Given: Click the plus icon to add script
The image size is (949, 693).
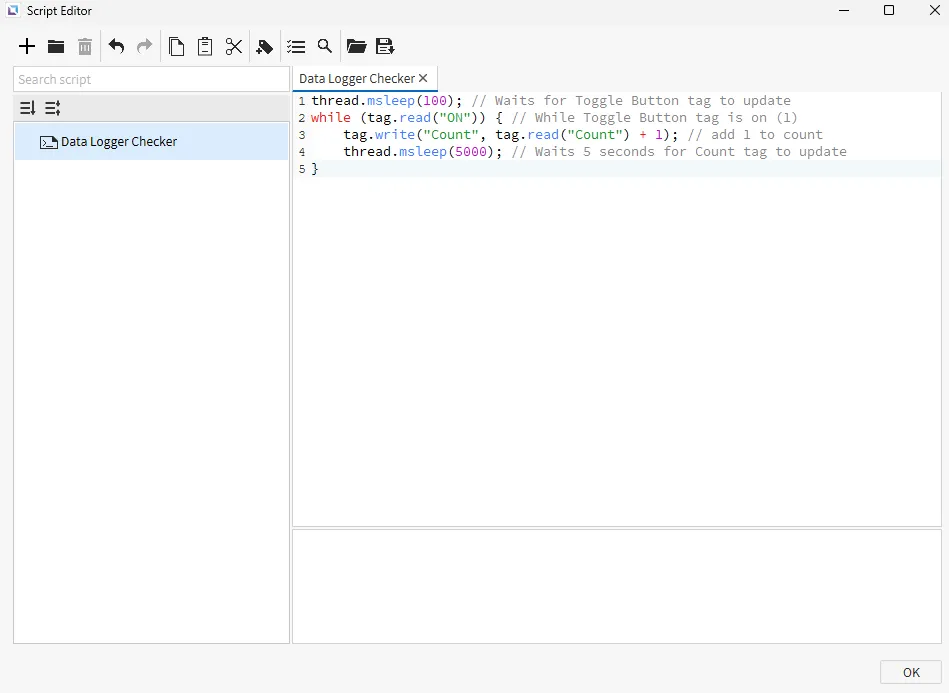Looking at the screenshot, I should 27,46.
